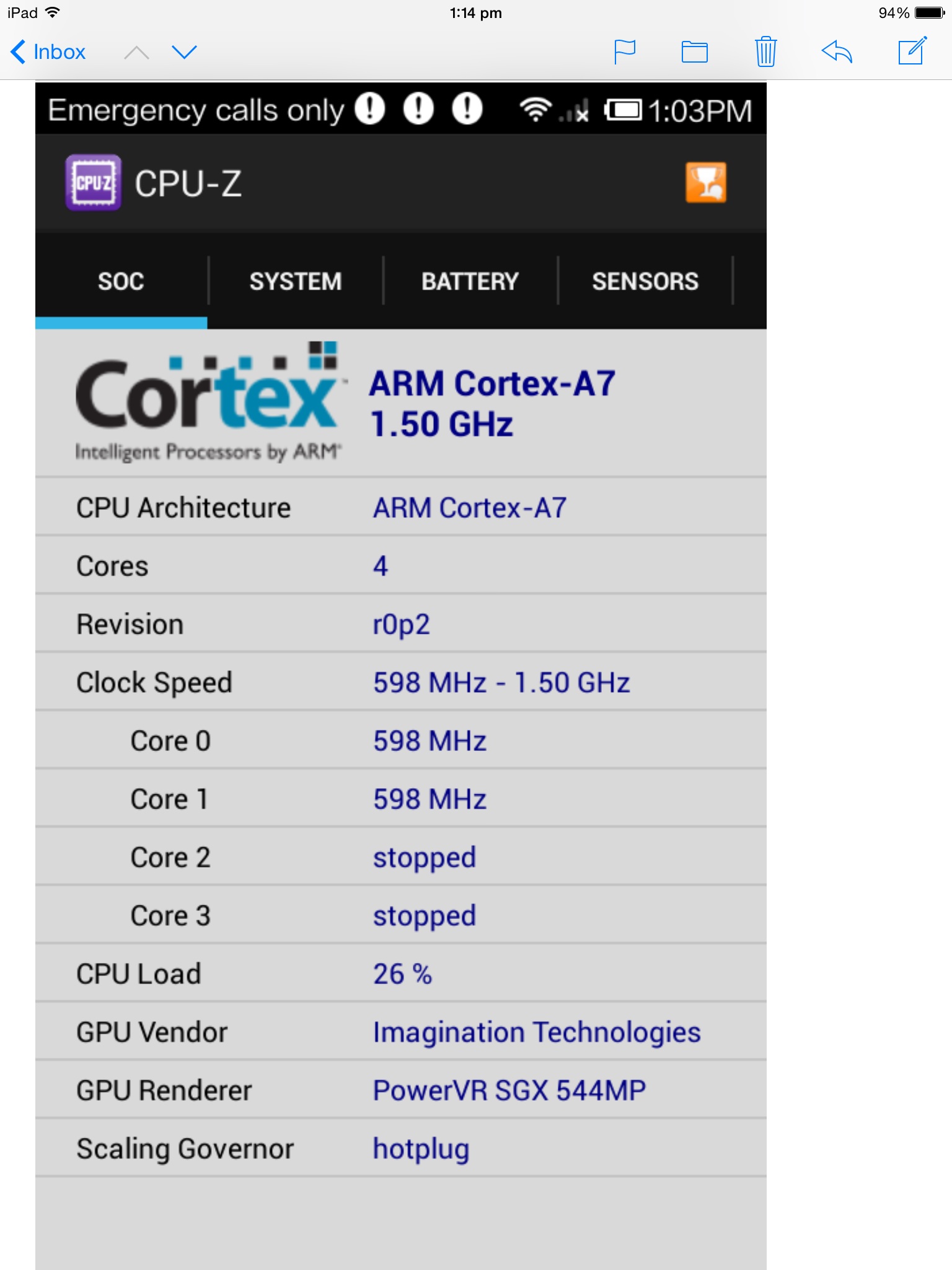952x1270 pixels.
Task: Go back to Inbox
Action: (48, 52)
